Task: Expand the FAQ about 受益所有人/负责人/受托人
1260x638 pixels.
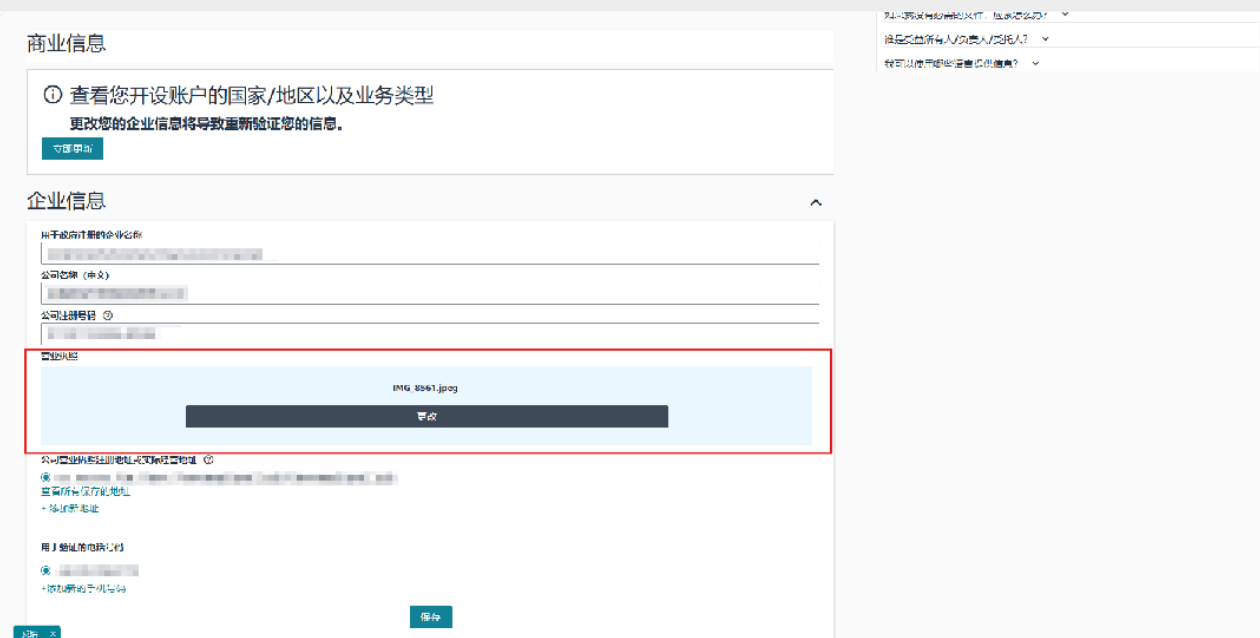Action: (1045, 39)
